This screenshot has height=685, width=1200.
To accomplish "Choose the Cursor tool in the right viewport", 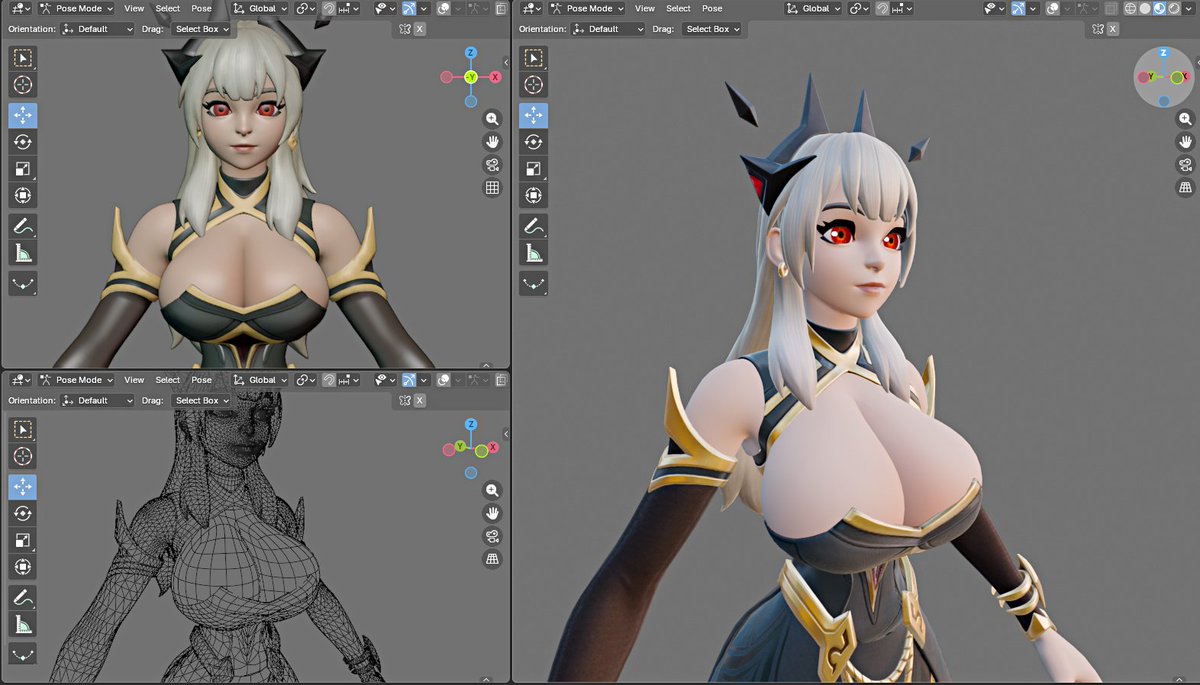I will pyautogui.click(x=534, y=85).
